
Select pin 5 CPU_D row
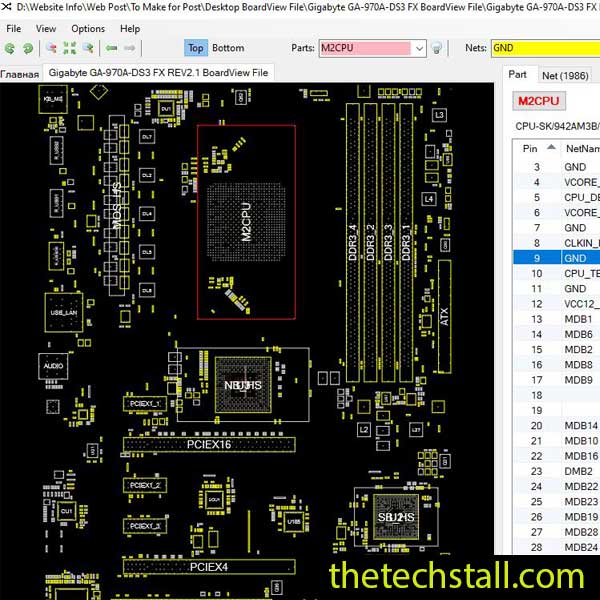pyautogui.click(x=557, y=197)
